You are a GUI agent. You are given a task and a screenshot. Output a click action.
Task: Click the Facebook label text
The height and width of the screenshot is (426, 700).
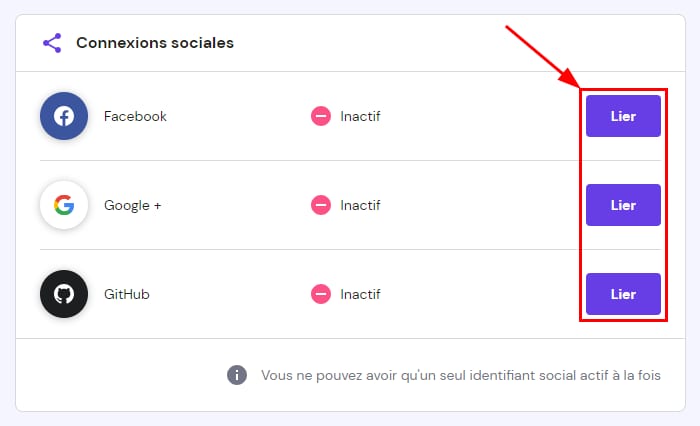[x=135, y=116]
